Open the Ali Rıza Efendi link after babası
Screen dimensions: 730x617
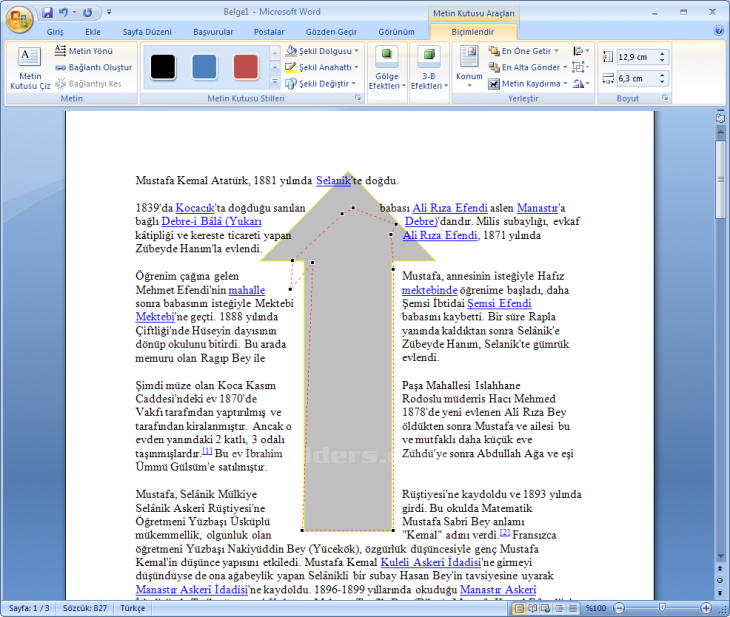[450, 208]
